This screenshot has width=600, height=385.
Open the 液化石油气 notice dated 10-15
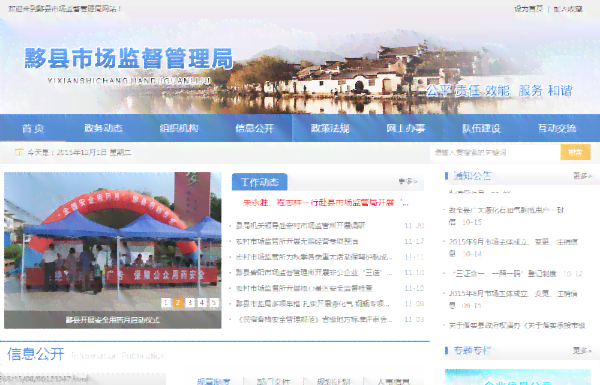(506, 216)
